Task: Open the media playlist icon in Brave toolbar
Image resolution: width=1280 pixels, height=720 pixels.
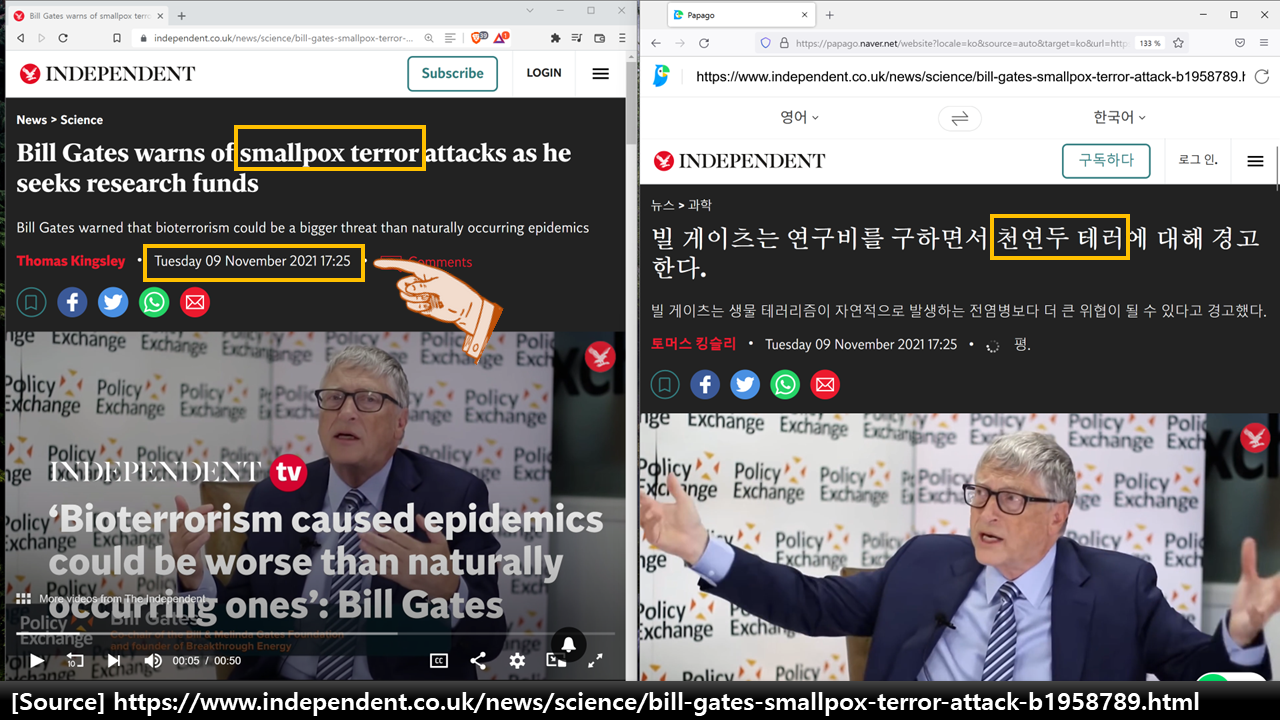Action: click(578, 38)
